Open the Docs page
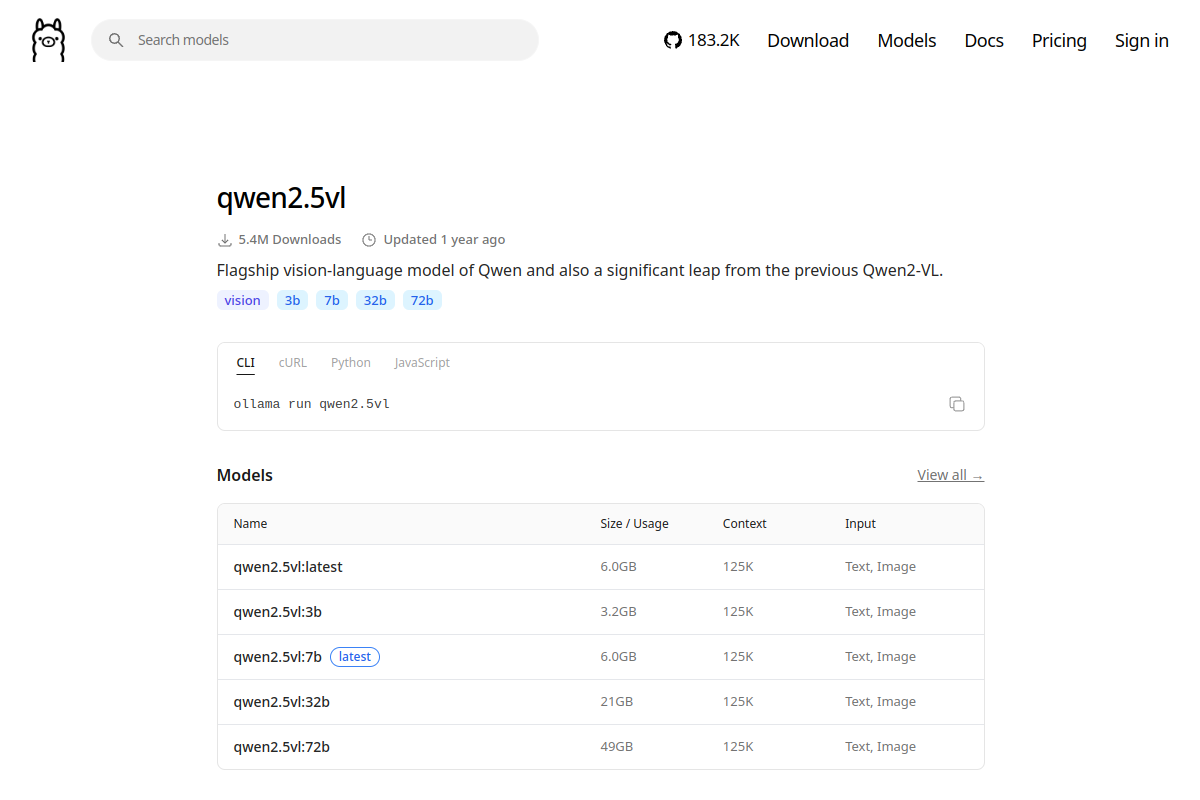This screenshot has height=800, width=1200. (x=984, y=40)
